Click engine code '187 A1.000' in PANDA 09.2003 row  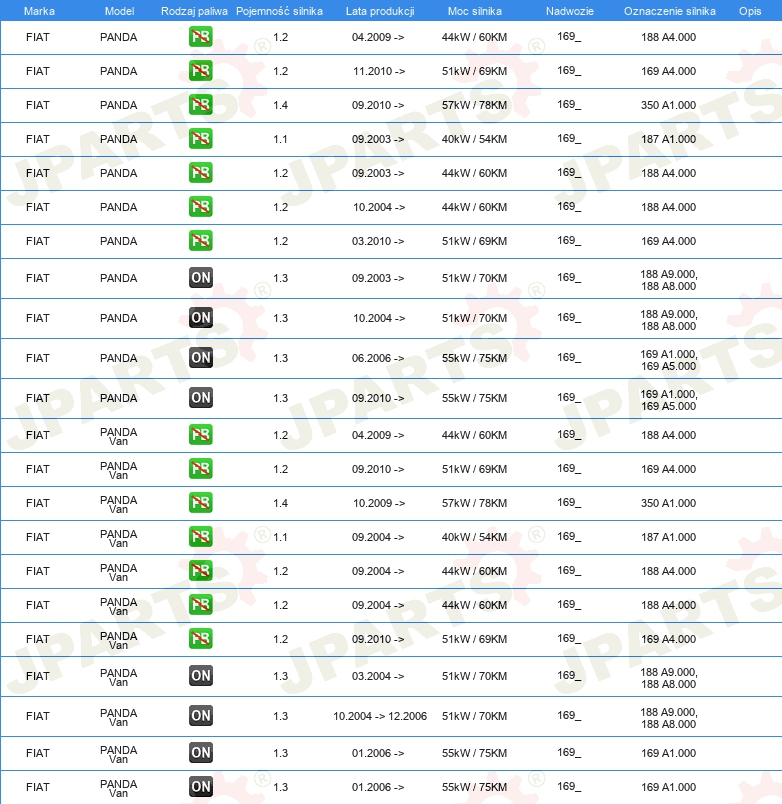tap(668, 139)
